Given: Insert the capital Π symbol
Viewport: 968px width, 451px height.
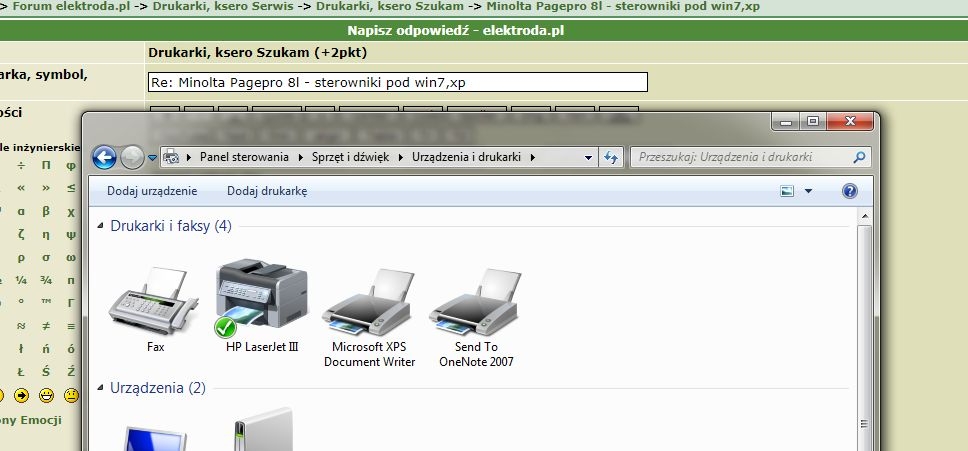Looking at the screenshot, I should 46,165.
